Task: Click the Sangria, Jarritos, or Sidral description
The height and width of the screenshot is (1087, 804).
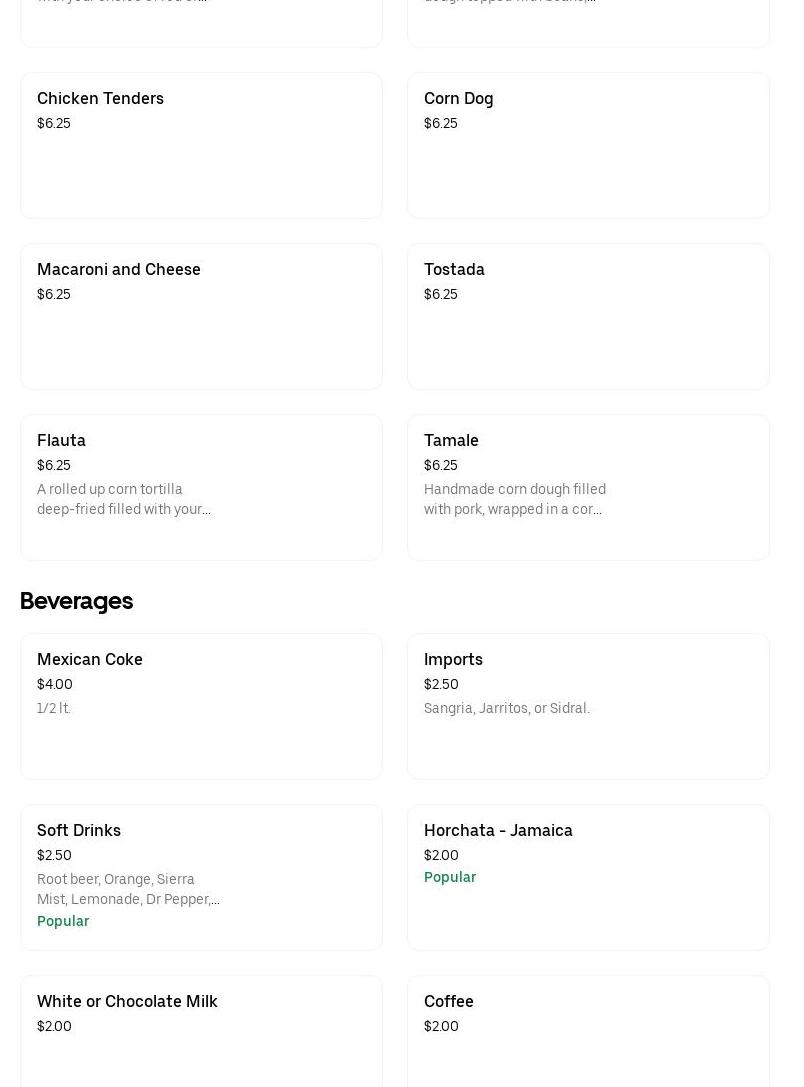Action: click(x=507, y=708)
